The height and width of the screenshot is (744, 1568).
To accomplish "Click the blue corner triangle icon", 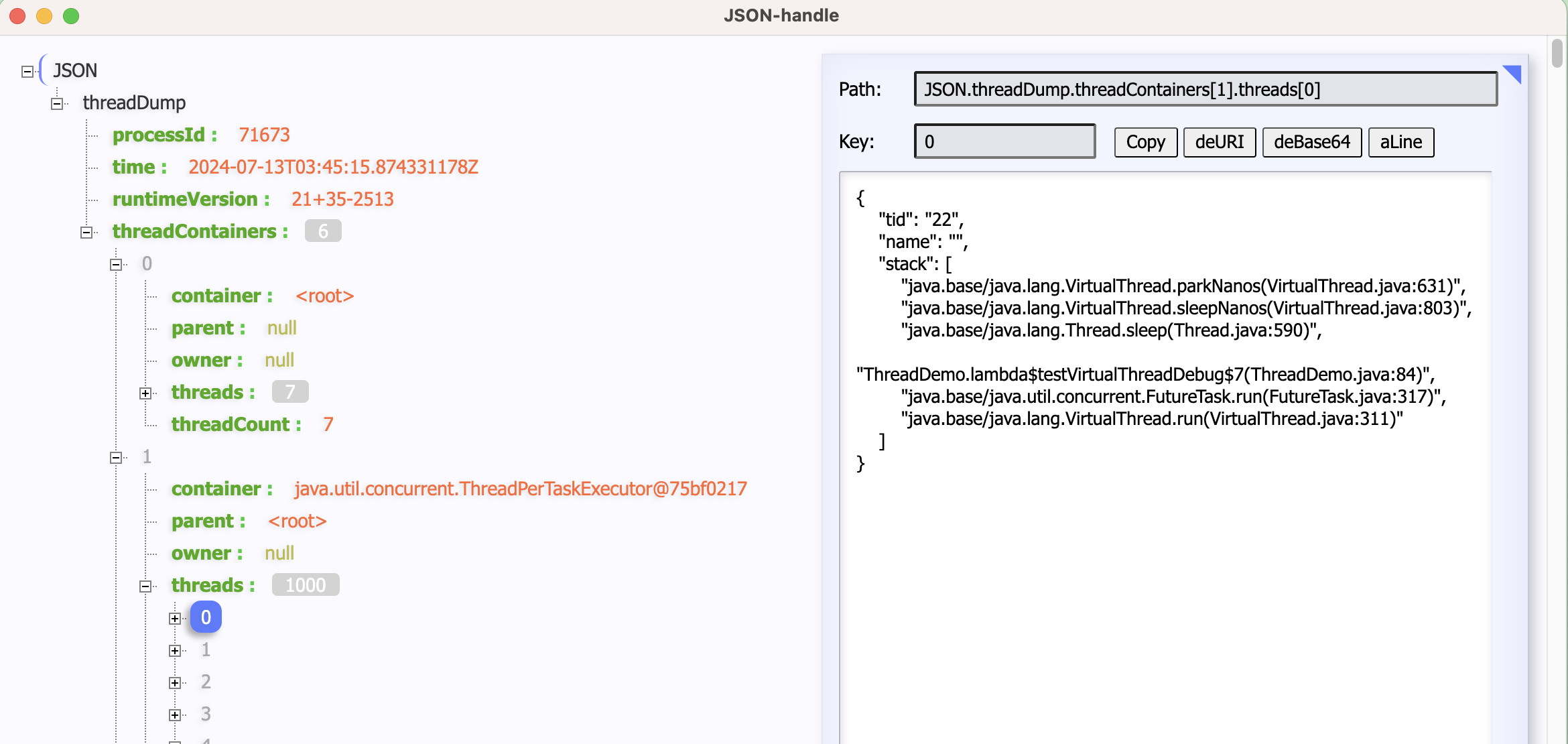I will [x=1512, y=74].
